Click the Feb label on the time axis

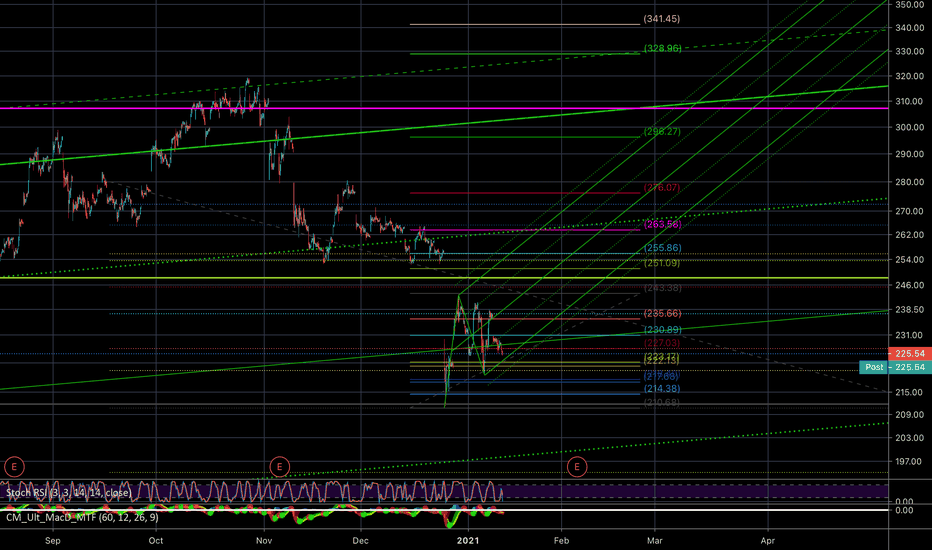(x=561, y=540)
